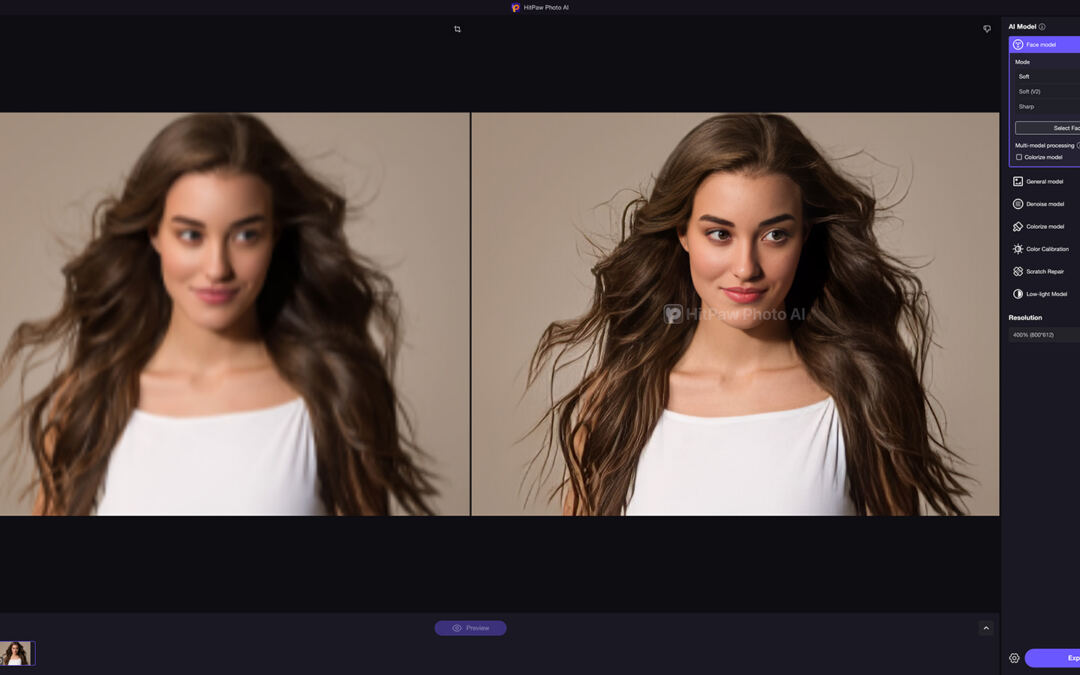Screen dimensions: 1080x675
Task: Open the AI Model info tooltip icon
Action: click(1042, 27)
